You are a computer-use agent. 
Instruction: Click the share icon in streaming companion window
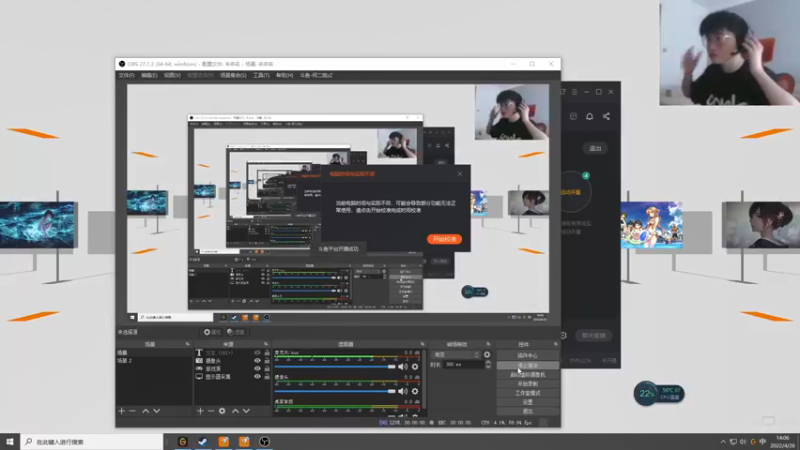[x=606, y=116]
